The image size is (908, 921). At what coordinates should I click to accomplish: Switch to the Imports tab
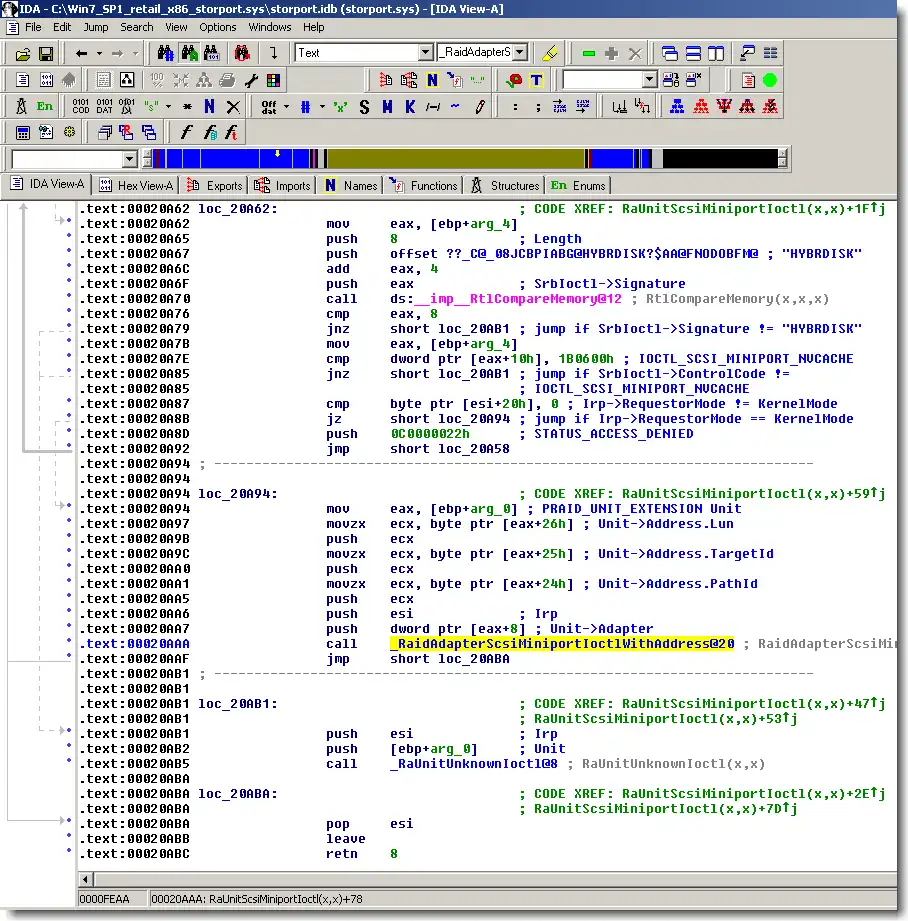(283, 186)
